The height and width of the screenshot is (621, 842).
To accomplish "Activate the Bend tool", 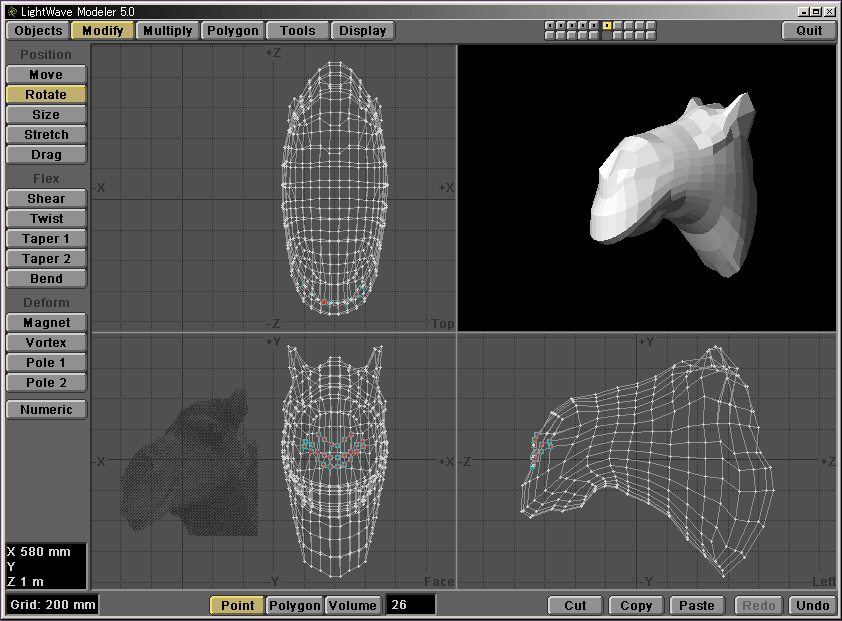I will click(45, 279).
